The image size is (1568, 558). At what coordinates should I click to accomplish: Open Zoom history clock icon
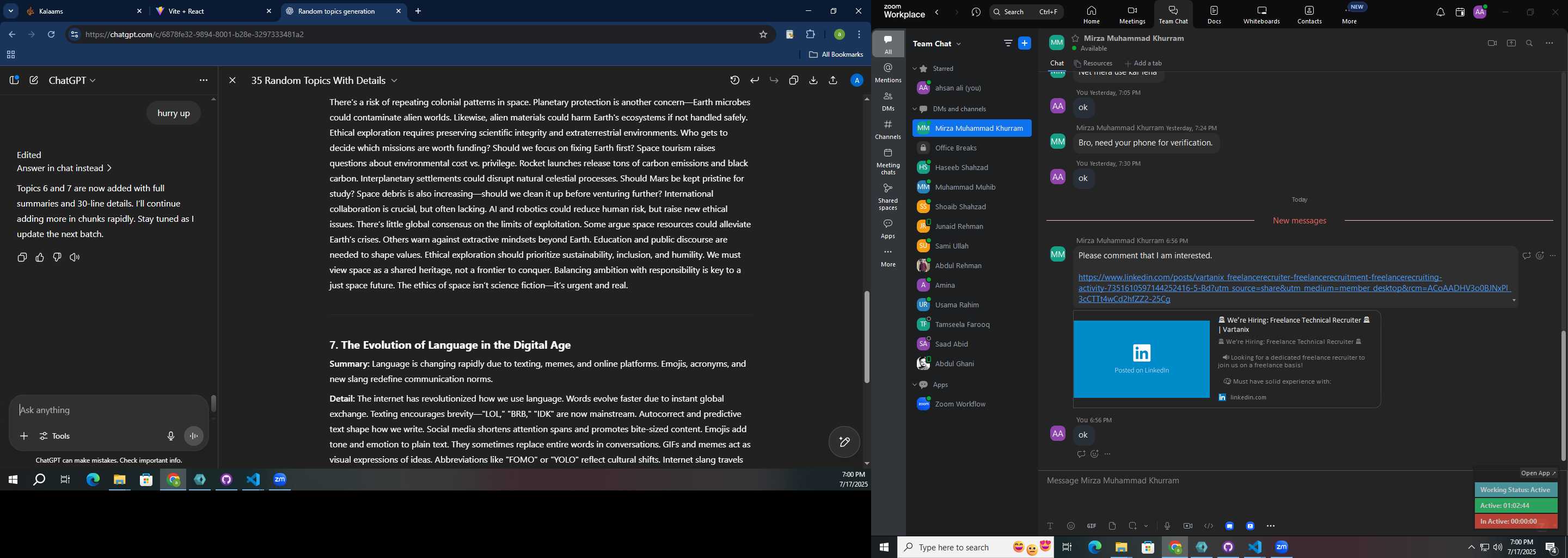[976, 12]
